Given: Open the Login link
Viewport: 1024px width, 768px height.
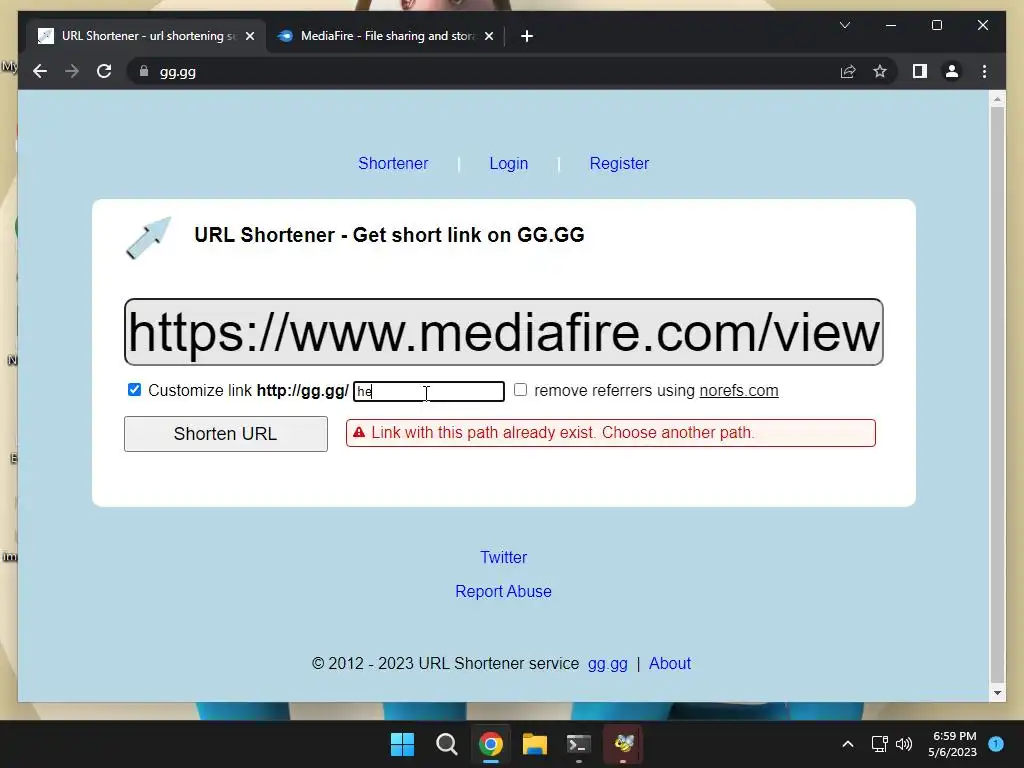Looking at the screenshot, I should [x=509, y=163].
